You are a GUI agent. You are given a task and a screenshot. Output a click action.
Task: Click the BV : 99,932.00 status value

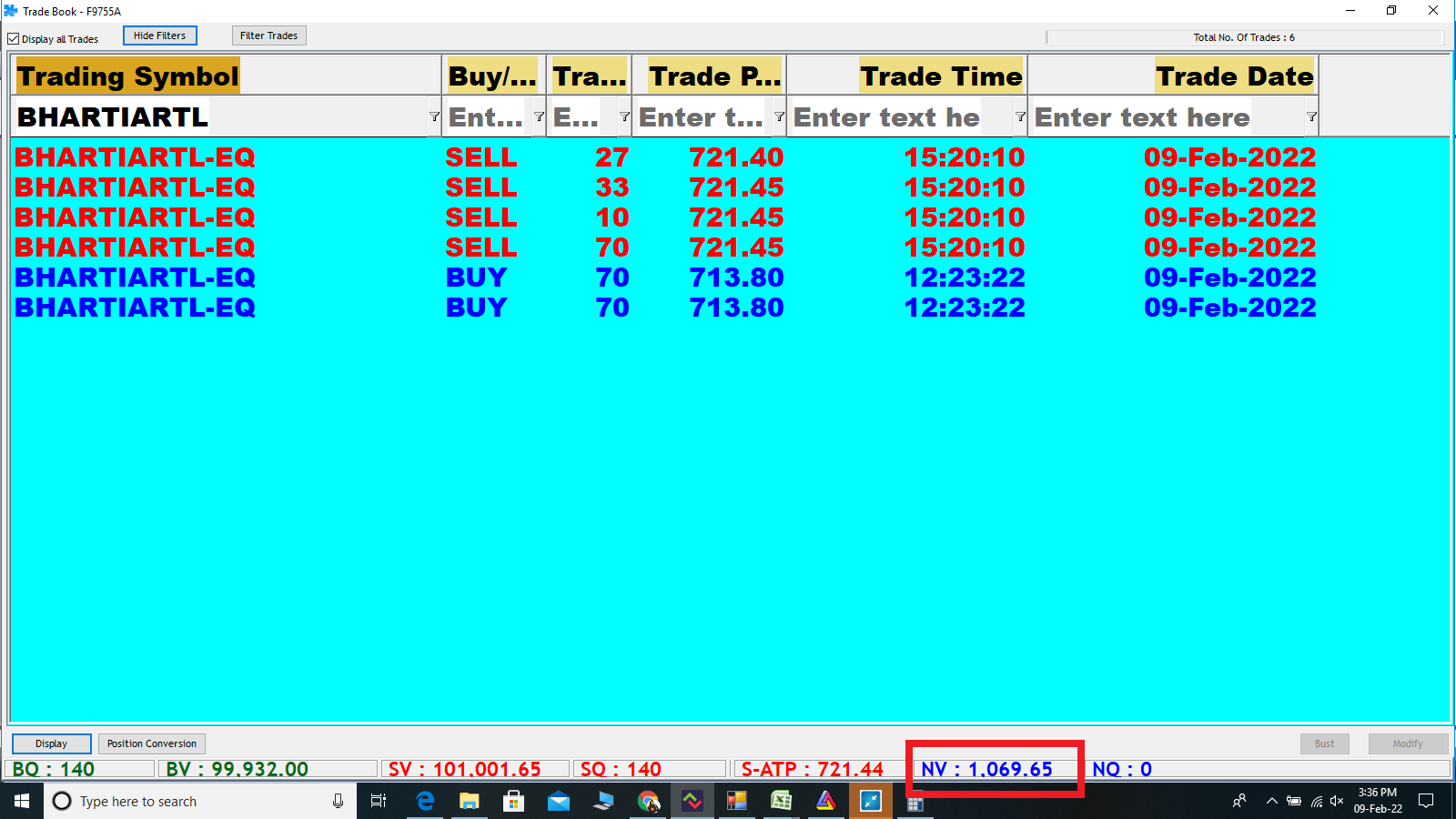(238, 769)
